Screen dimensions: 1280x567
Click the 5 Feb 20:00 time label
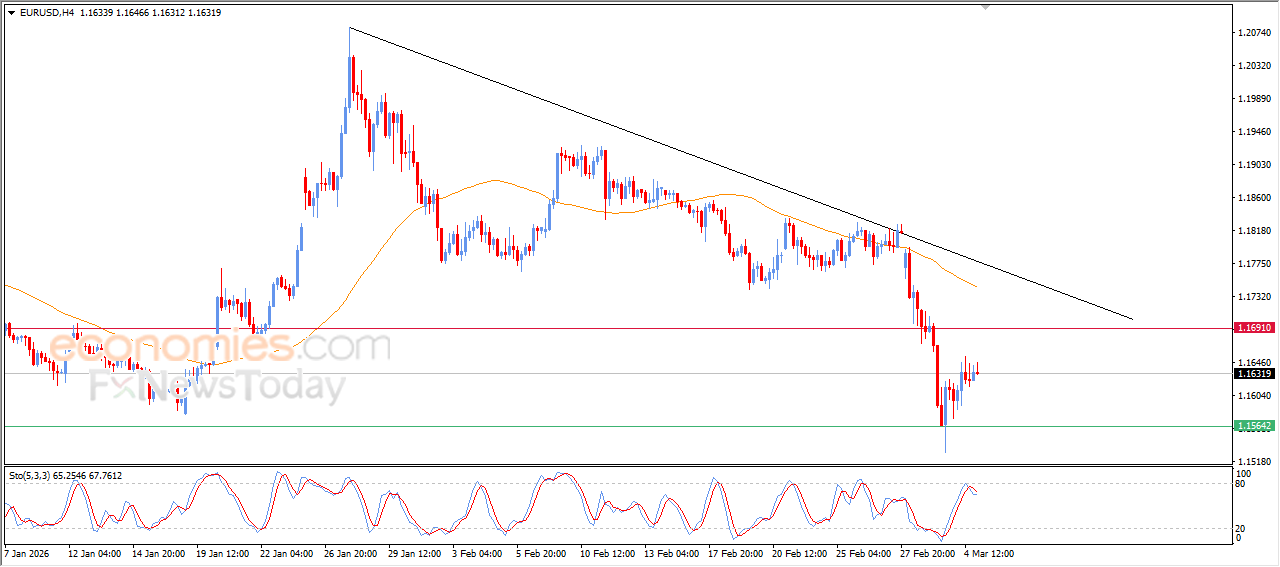[541, 552]
